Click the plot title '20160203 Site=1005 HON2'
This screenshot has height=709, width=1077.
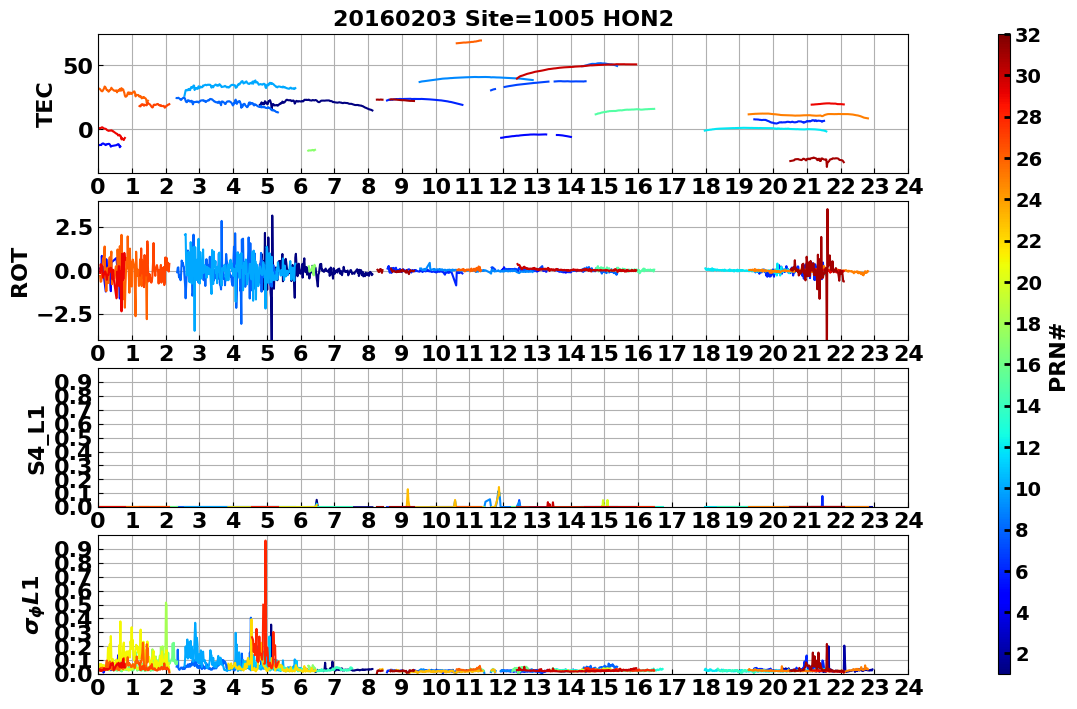pos(503,19)
